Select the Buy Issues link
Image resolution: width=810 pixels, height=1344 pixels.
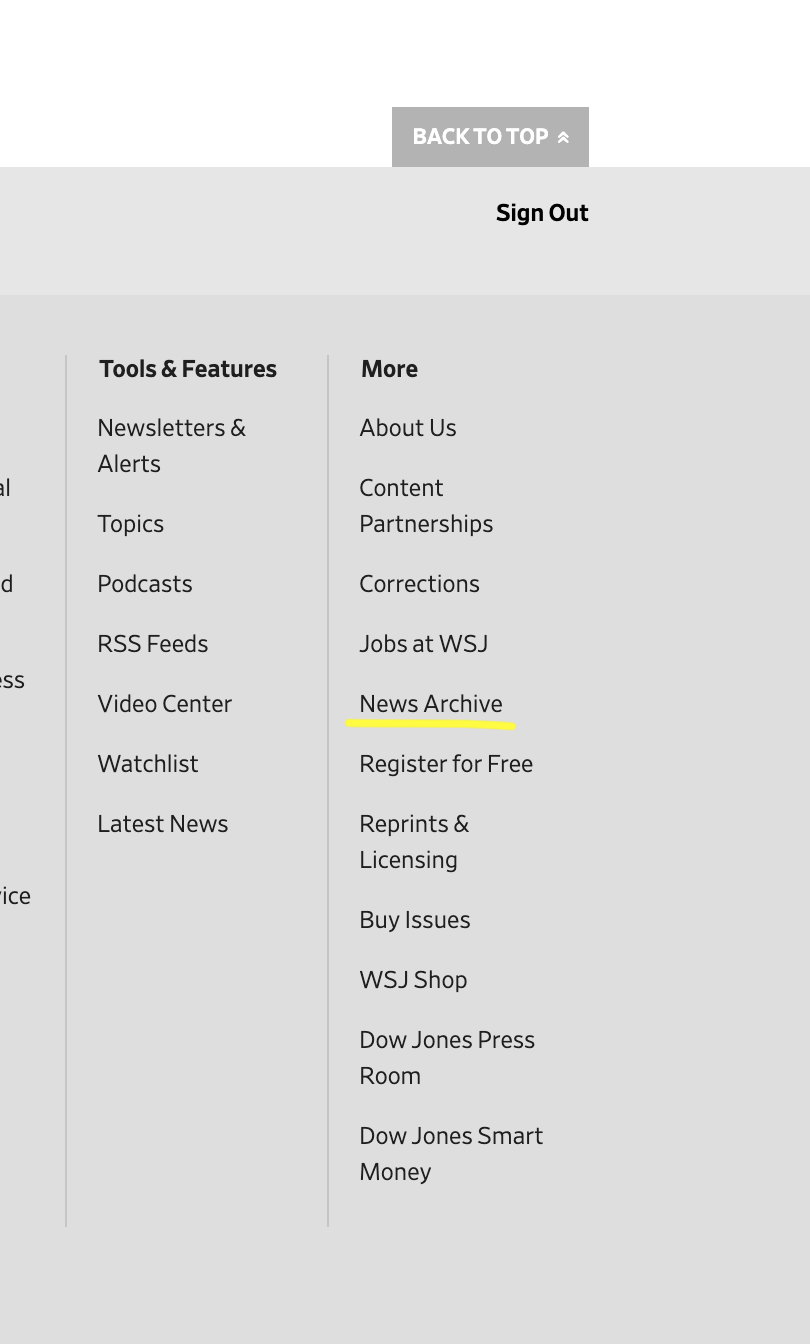pyautogui.click(x=415, y=920)
